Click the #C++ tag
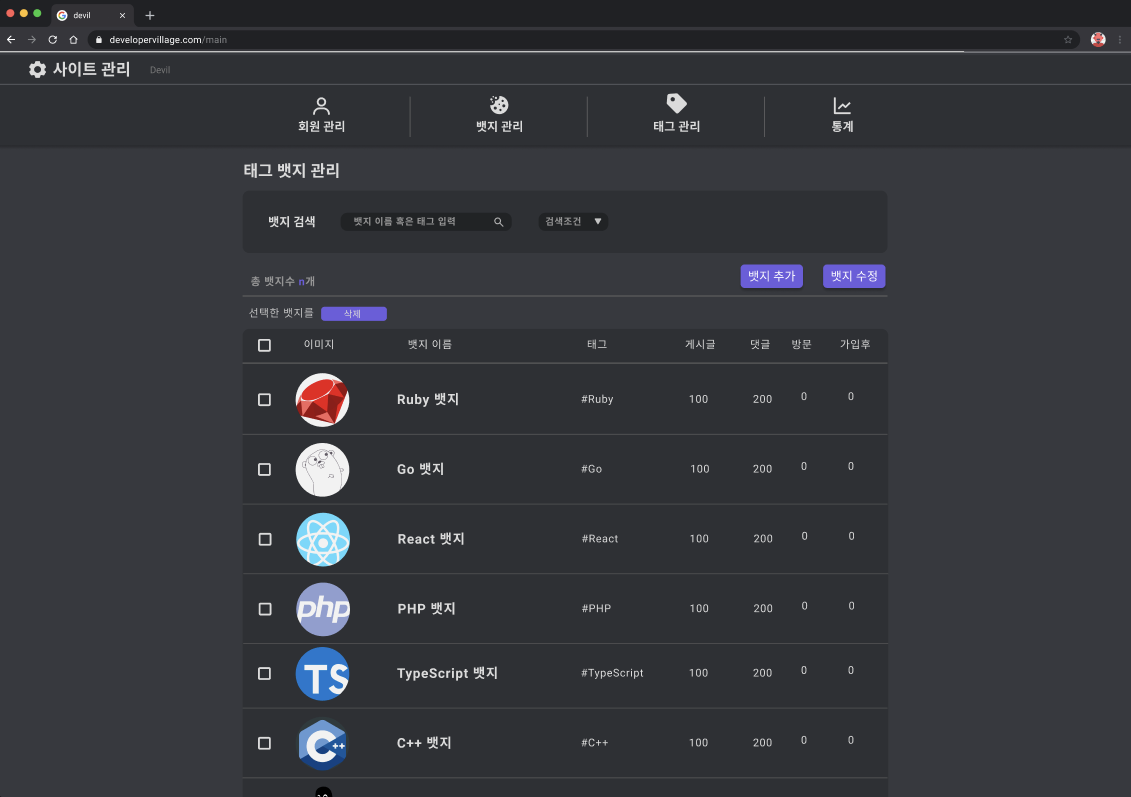Screen dimensions: 1131x797 pyautogui.click(x=595, y=744)
